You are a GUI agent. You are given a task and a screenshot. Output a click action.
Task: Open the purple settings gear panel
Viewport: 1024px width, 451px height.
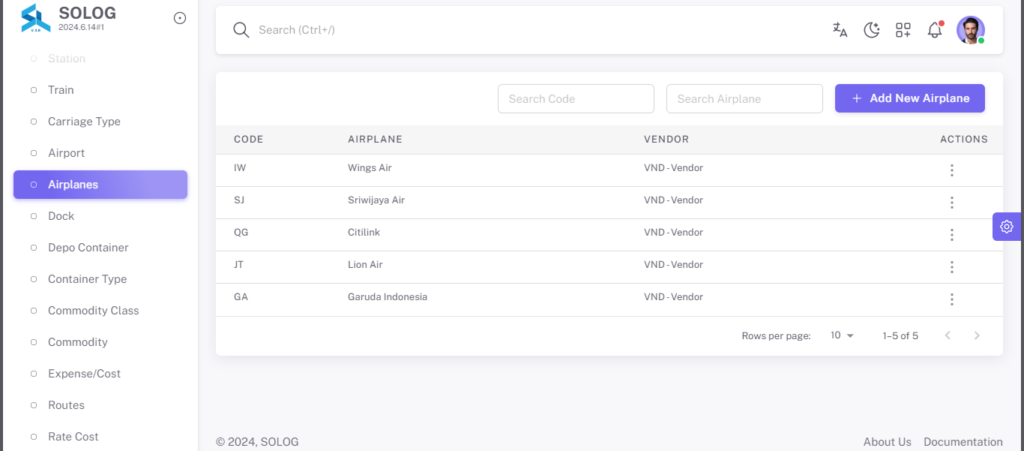click(x=1006, y=226)
